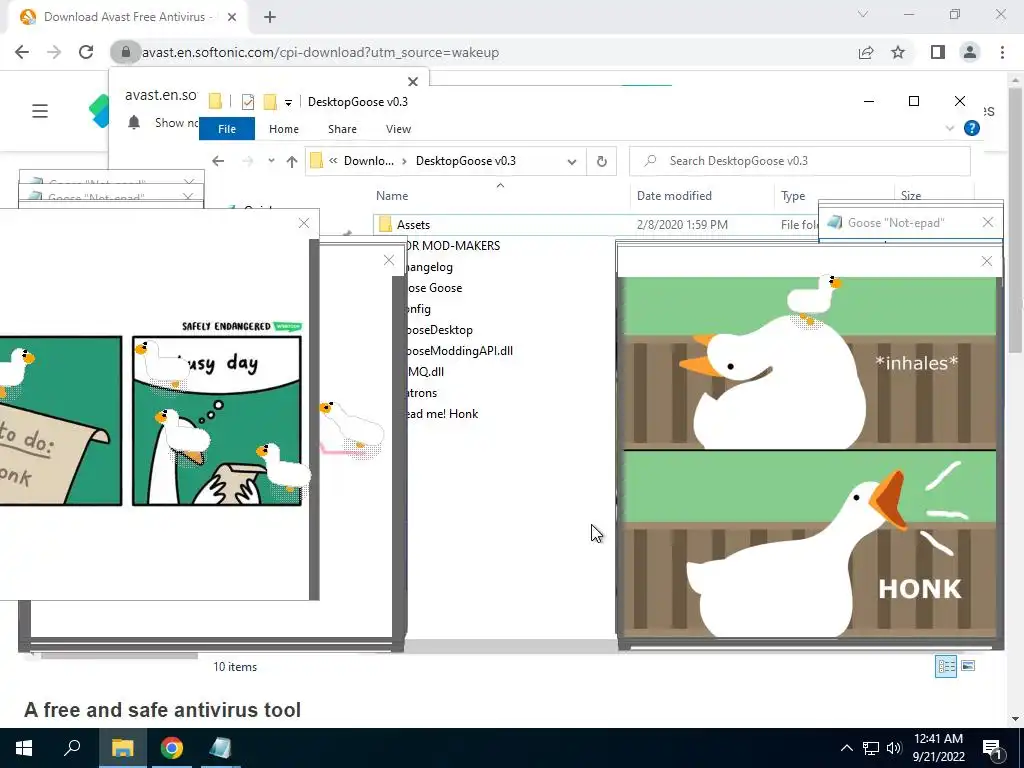Sort files by the Name column
Screen dimensions: 1024x768
point(392,196)
